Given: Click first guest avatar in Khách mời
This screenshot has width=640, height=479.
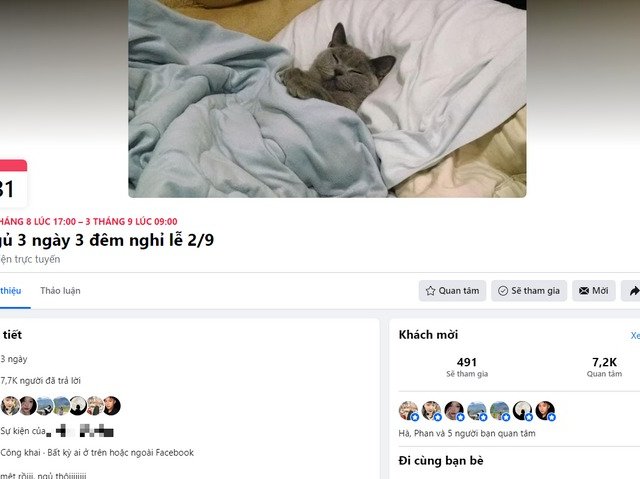Looking at the screenshot, I should click(x=409, y=410).
